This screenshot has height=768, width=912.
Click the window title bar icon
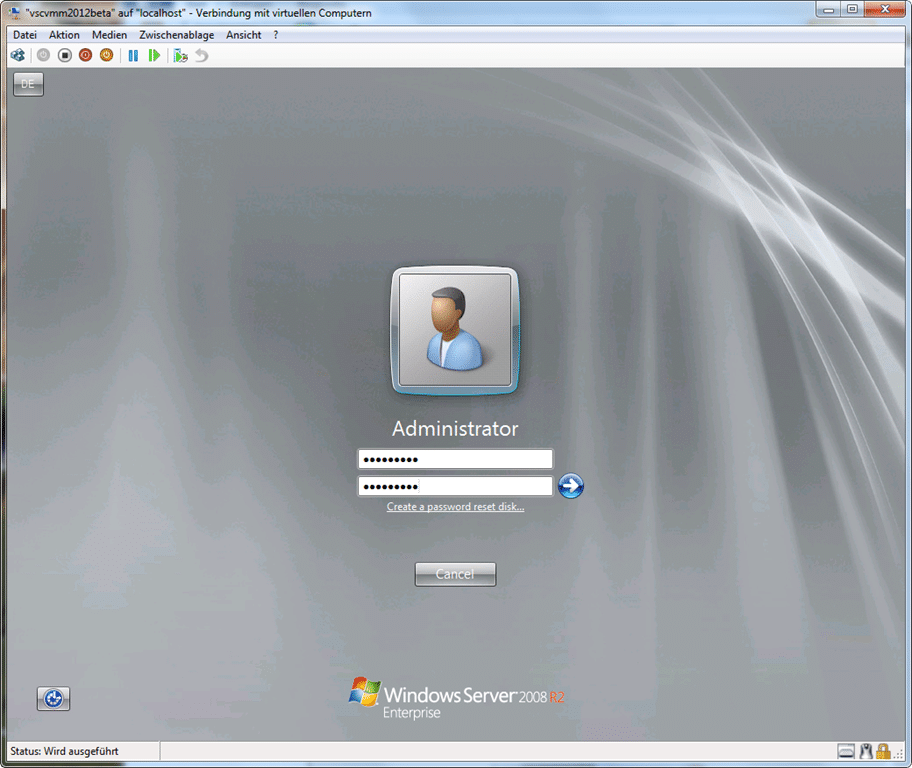point(15,12)
